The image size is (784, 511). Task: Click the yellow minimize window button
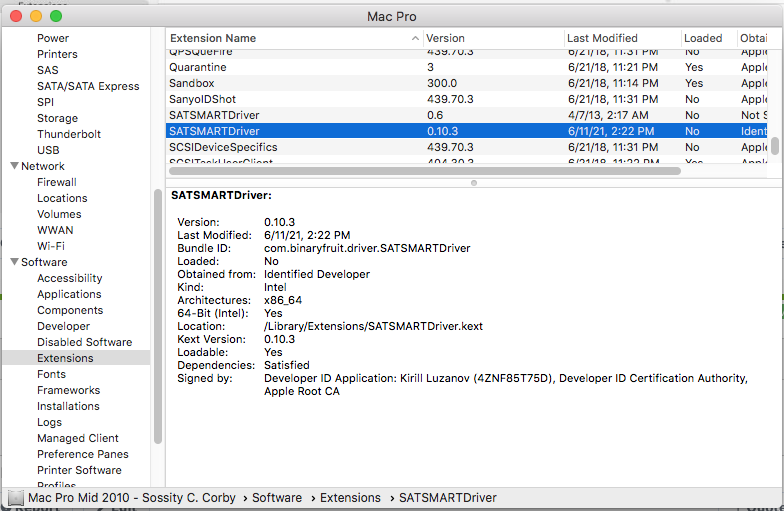tap(36, 16)
